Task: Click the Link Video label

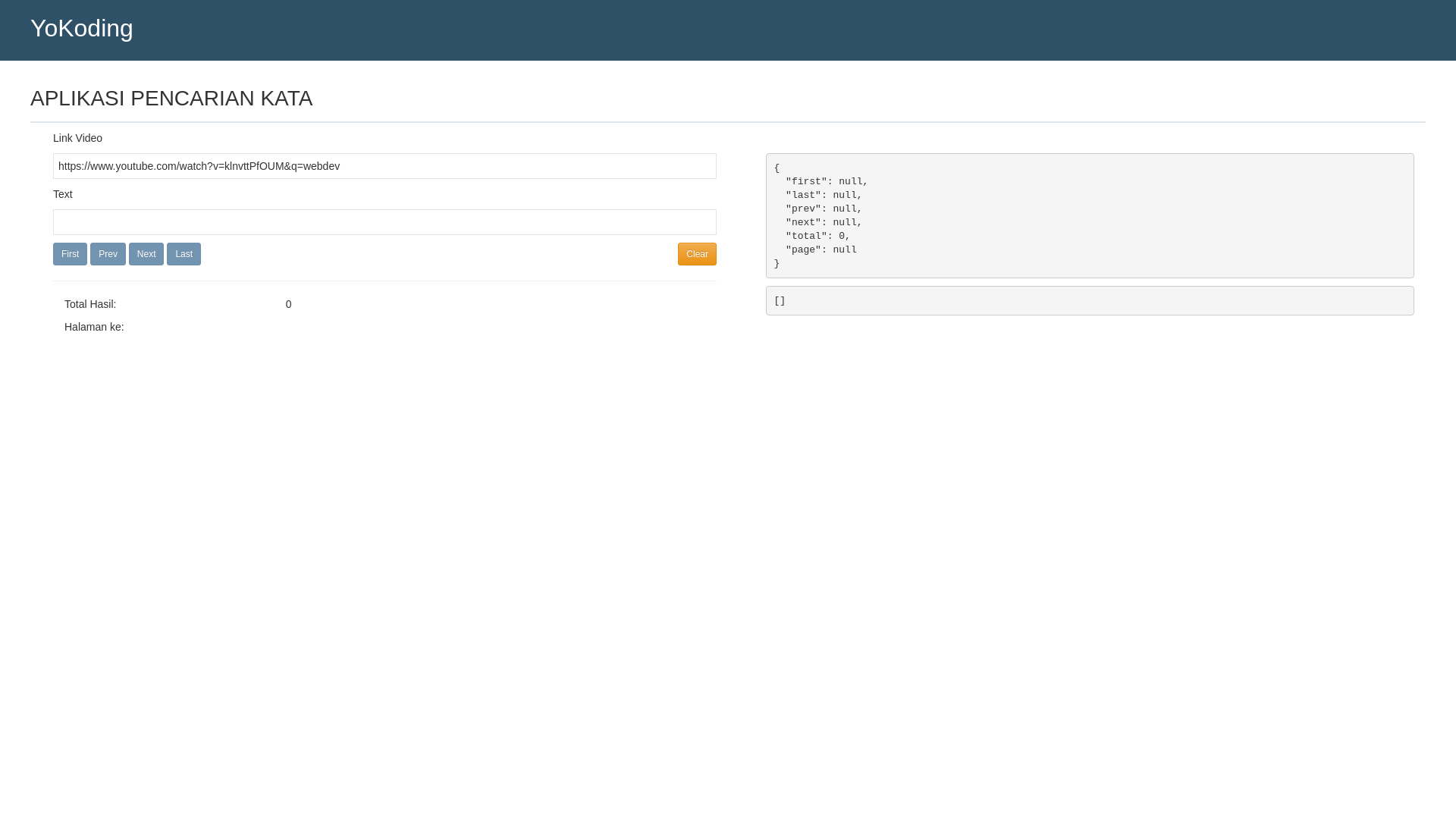Action: click(77, 138)
